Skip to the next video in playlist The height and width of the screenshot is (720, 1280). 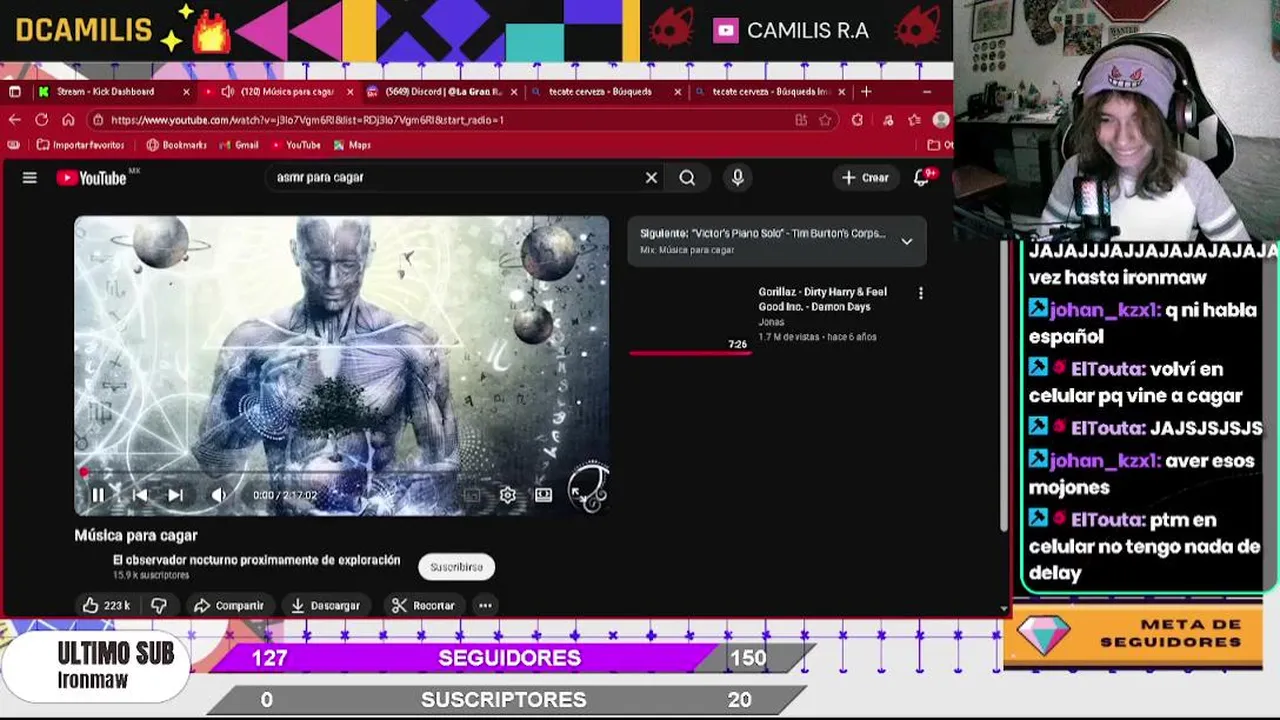coord(175,495)
